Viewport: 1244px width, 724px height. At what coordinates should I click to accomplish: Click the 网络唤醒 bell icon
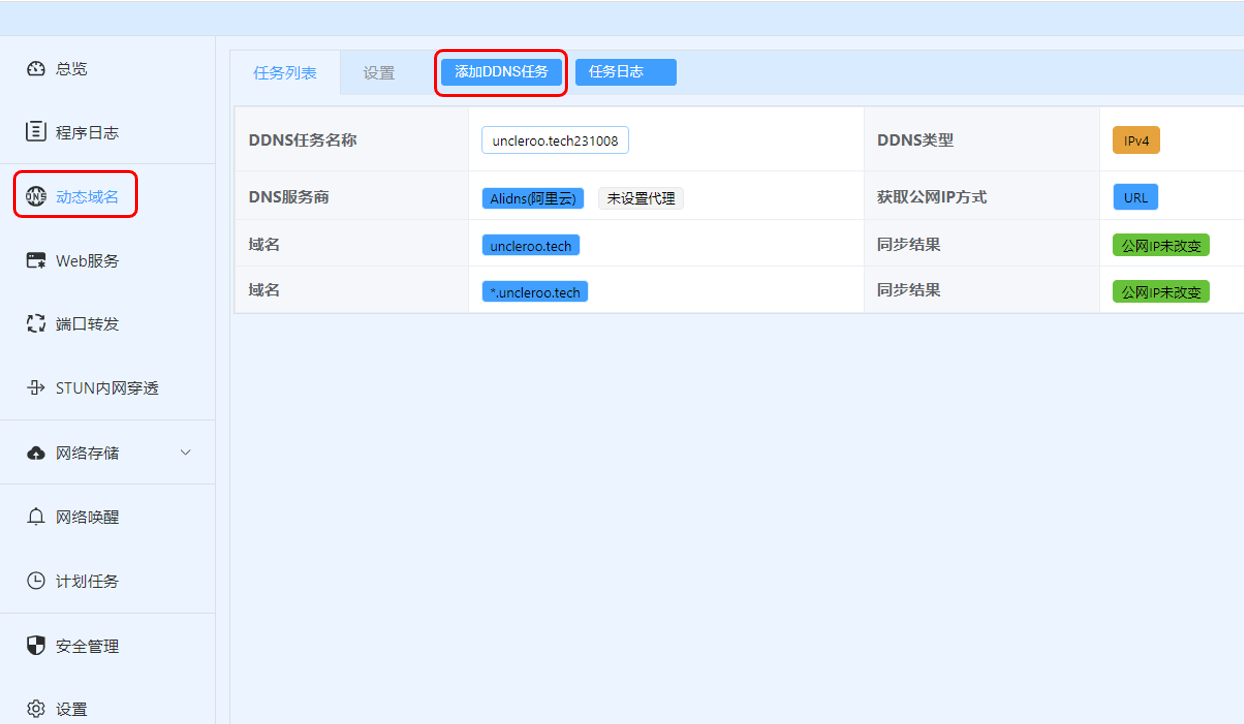[x=36, y=517]
